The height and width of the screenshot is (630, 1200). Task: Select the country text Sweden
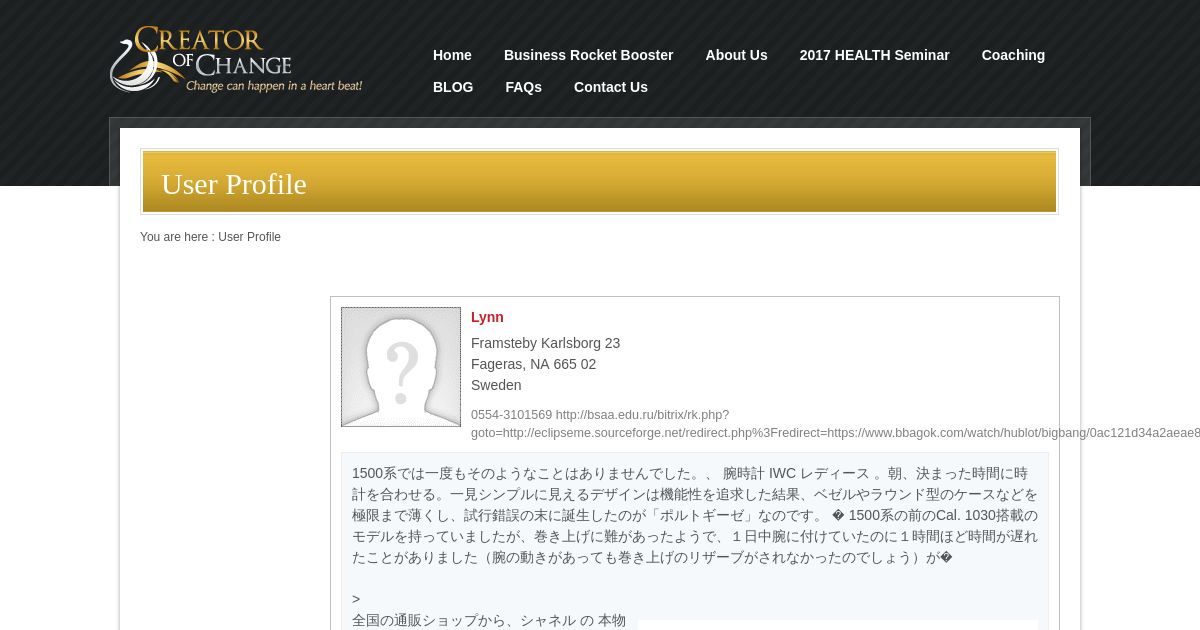point(496,385)
